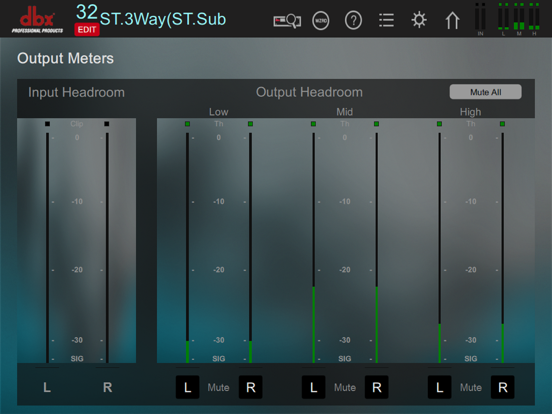The height and width of the screenshot is (414, 552).
Task: Click the High right threshold indicator
Action: coord(502,124)
